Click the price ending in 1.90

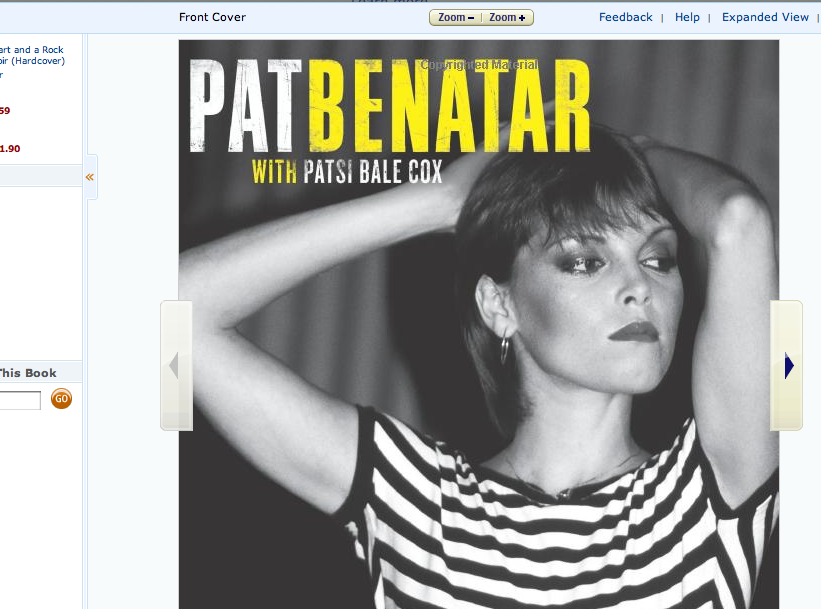10,149
